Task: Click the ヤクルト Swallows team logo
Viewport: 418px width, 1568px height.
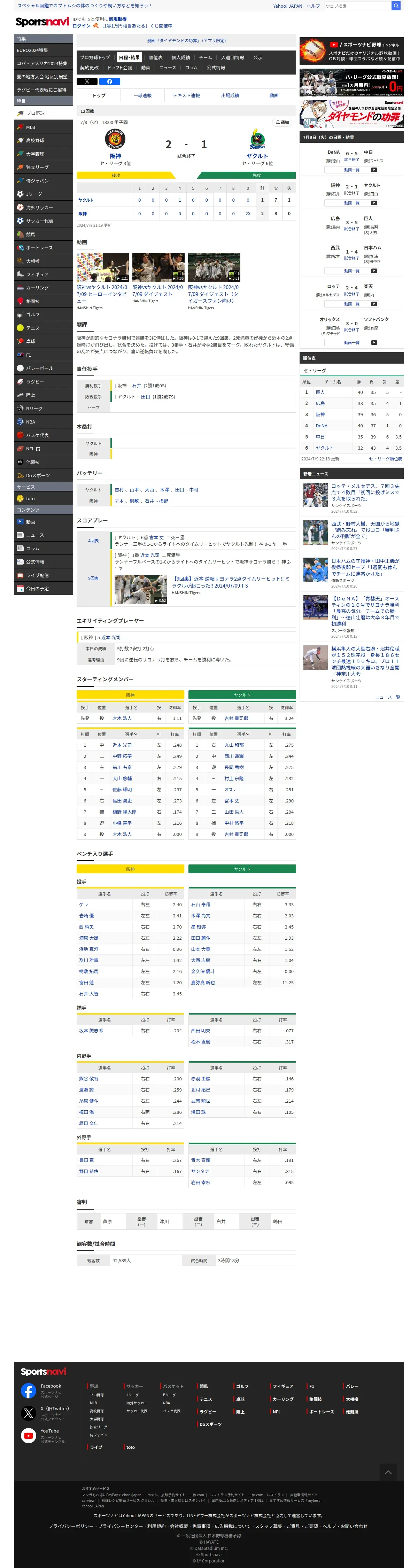Action: click(257, 139)
